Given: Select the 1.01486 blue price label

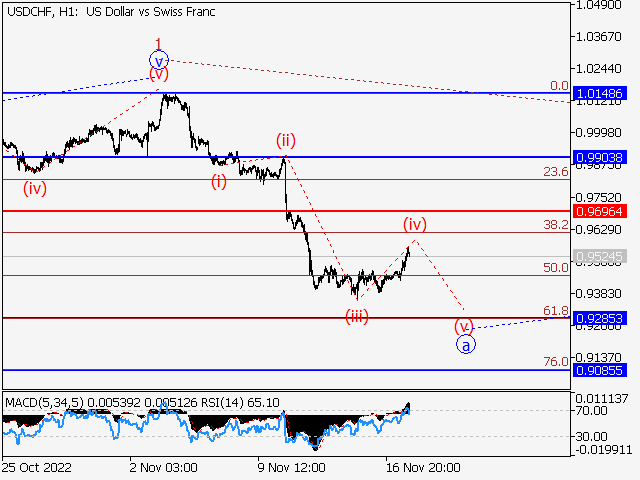Looking at the screenshot, I should tap(600, 93).
